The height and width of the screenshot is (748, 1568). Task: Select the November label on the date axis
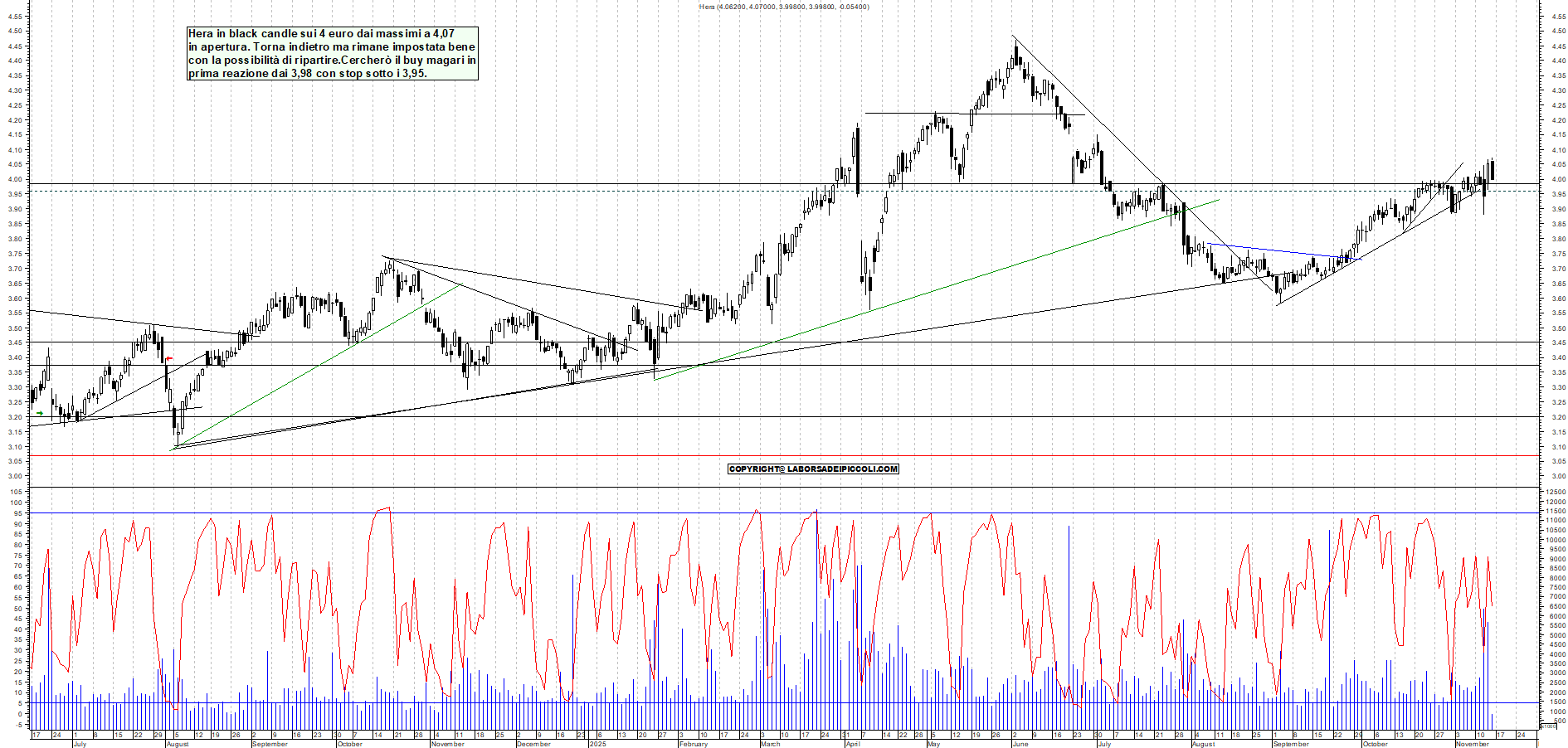(x=1473, y=745)
